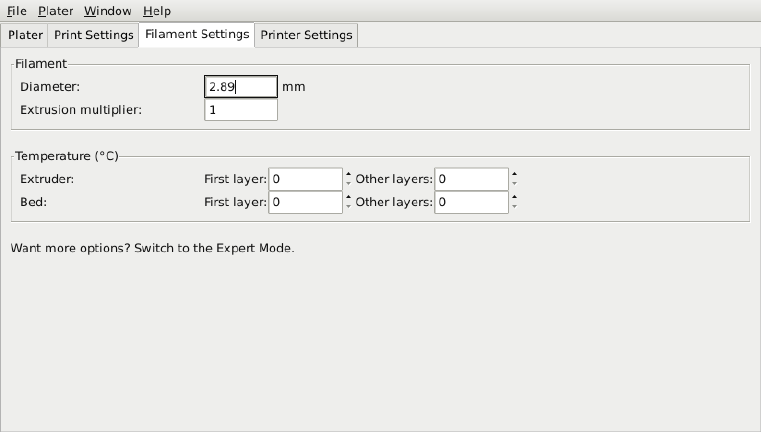This screenshot has width=761, height=432.
Task: Increase Extruder First layer temperature
Action: [x=348, y=174]
